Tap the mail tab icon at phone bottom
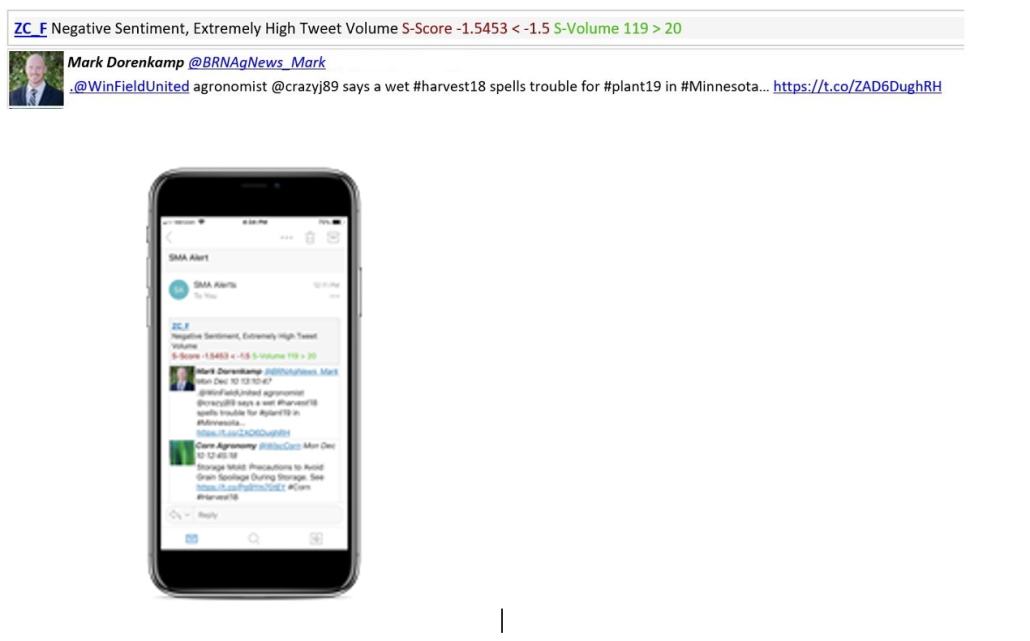Image resolution: width=1030 pixels, height=641 pixels. tap(191, 538)
